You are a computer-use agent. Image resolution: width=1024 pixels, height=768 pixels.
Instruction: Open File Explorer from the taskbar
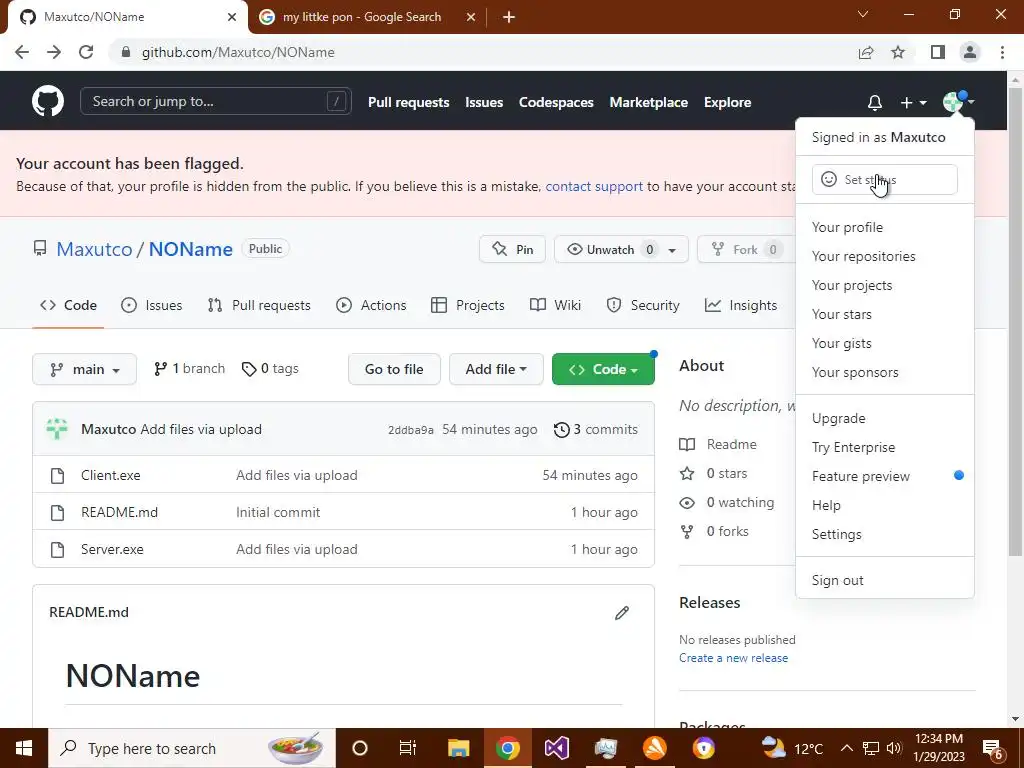(458, 748)
